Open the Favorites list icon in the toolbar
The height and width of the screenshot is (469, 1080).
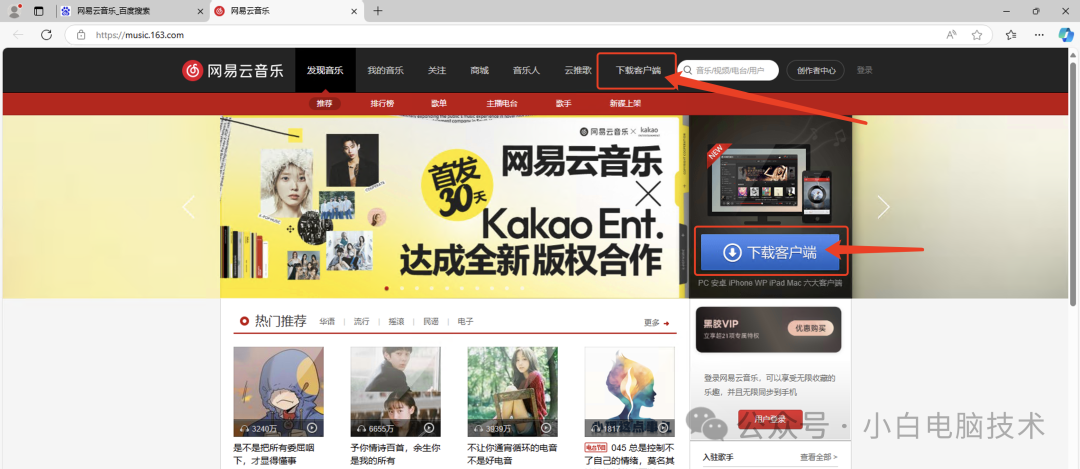click(x=1010, y=34)
